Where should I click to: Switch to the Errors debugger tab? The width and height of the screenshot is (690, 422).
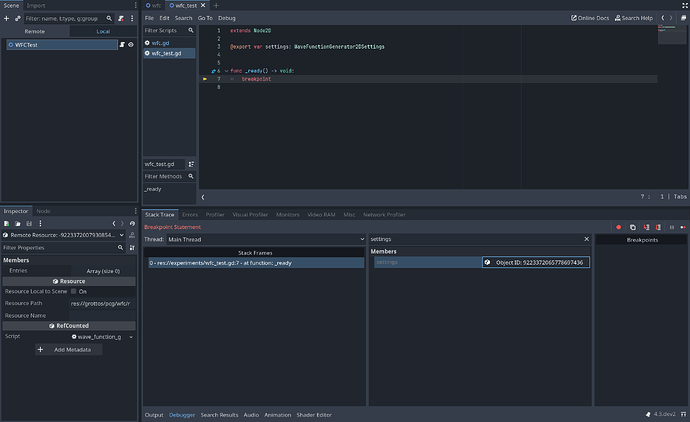[190, 215]
